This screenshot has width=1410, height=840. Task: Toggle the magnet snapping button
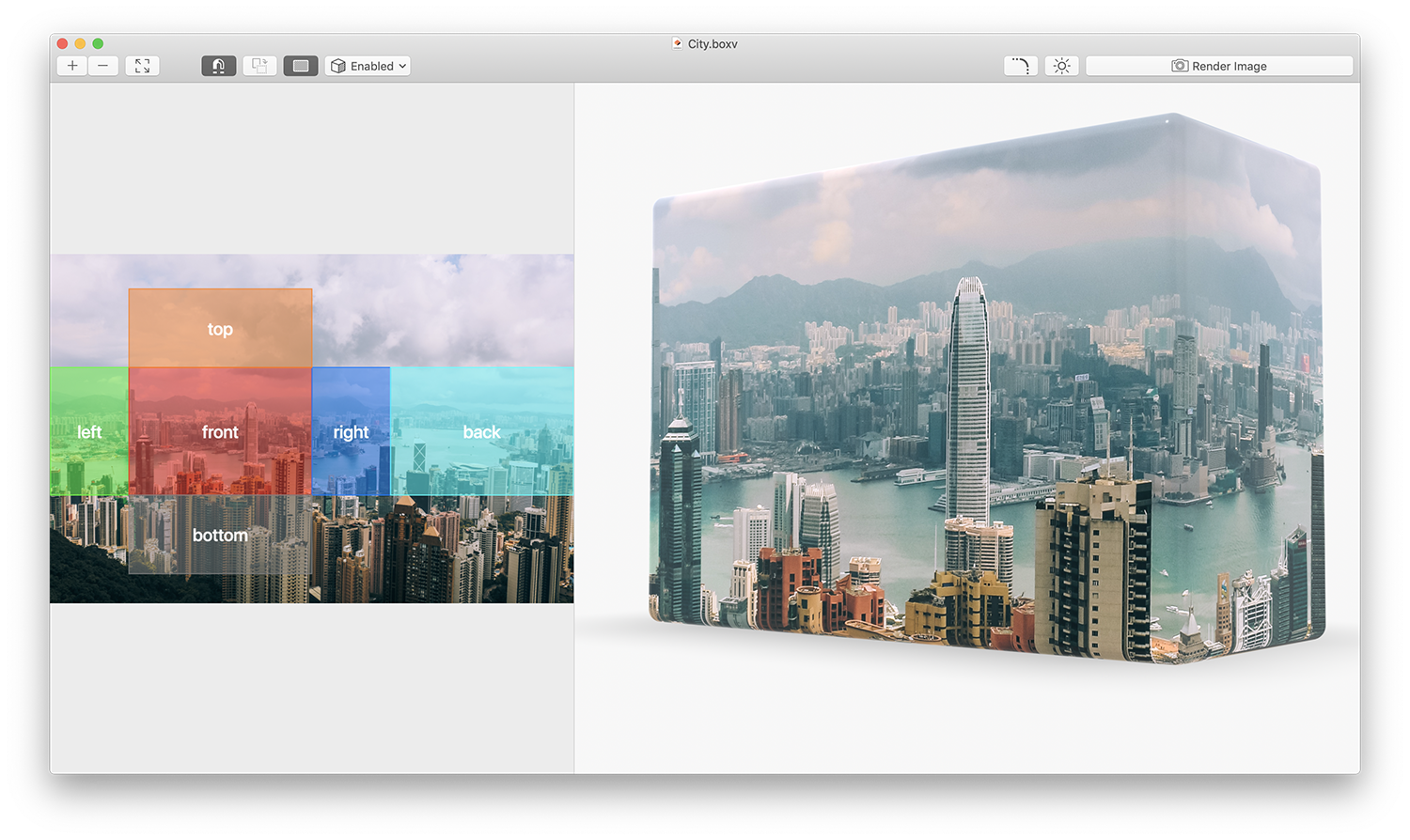[218, 66]
